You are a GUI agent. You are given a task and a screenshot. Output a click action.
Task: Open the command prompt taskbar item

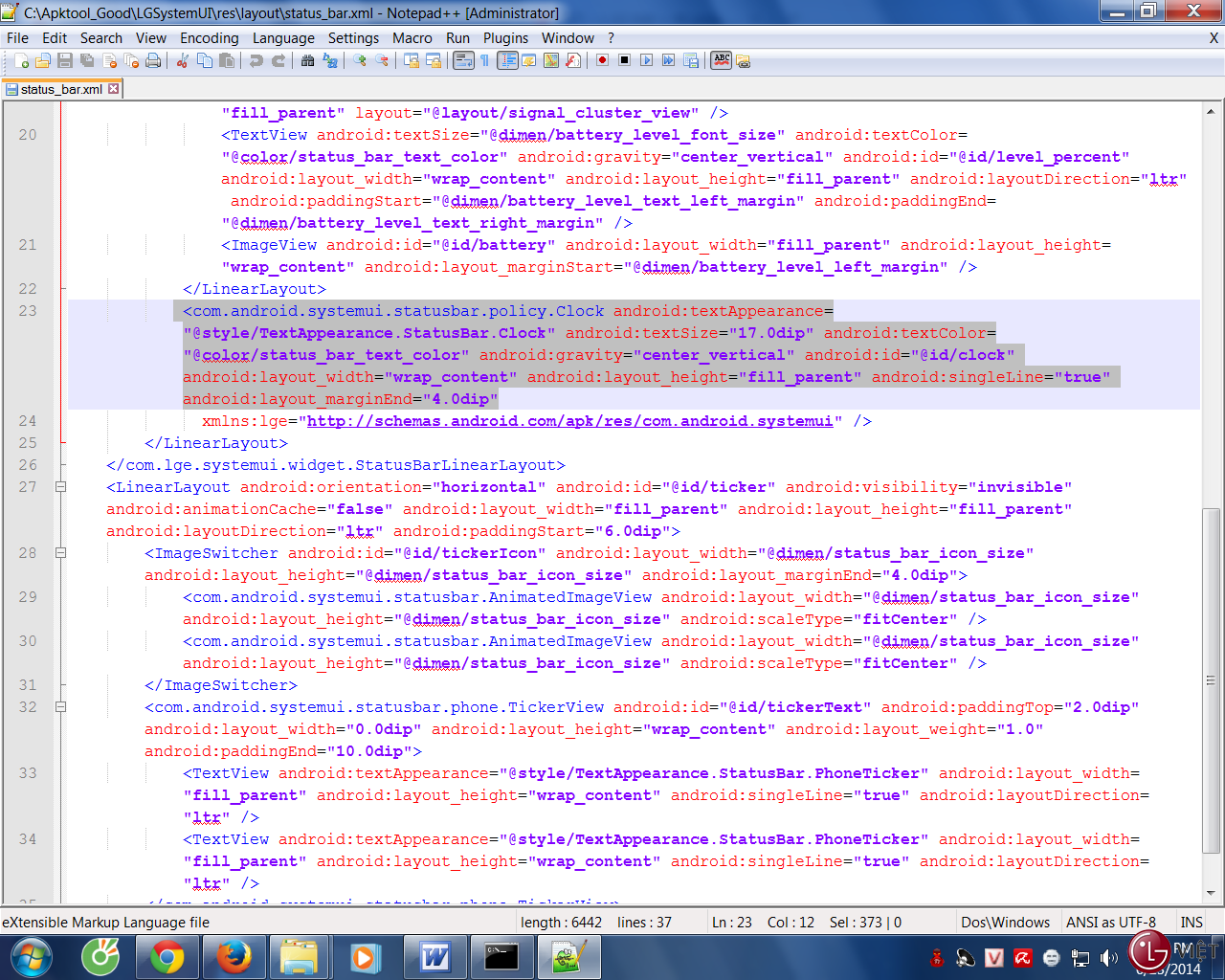(501, 957)
